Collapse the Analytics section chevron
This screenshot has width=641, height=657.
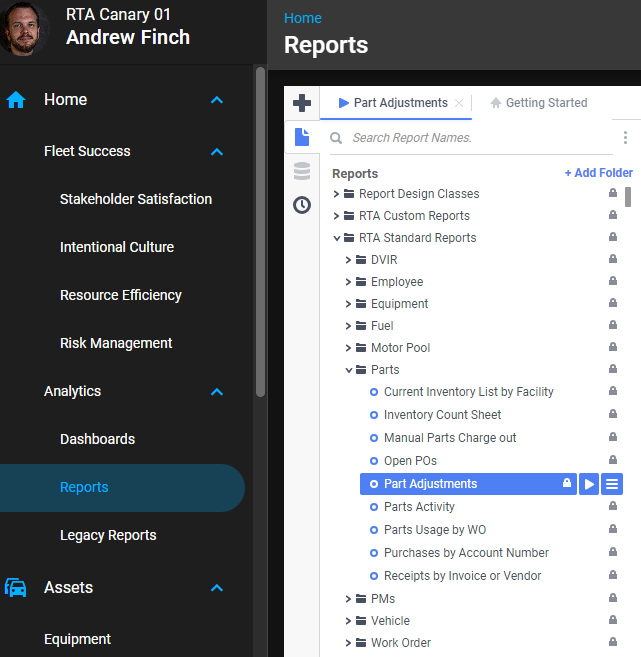[x=217, y=392]
